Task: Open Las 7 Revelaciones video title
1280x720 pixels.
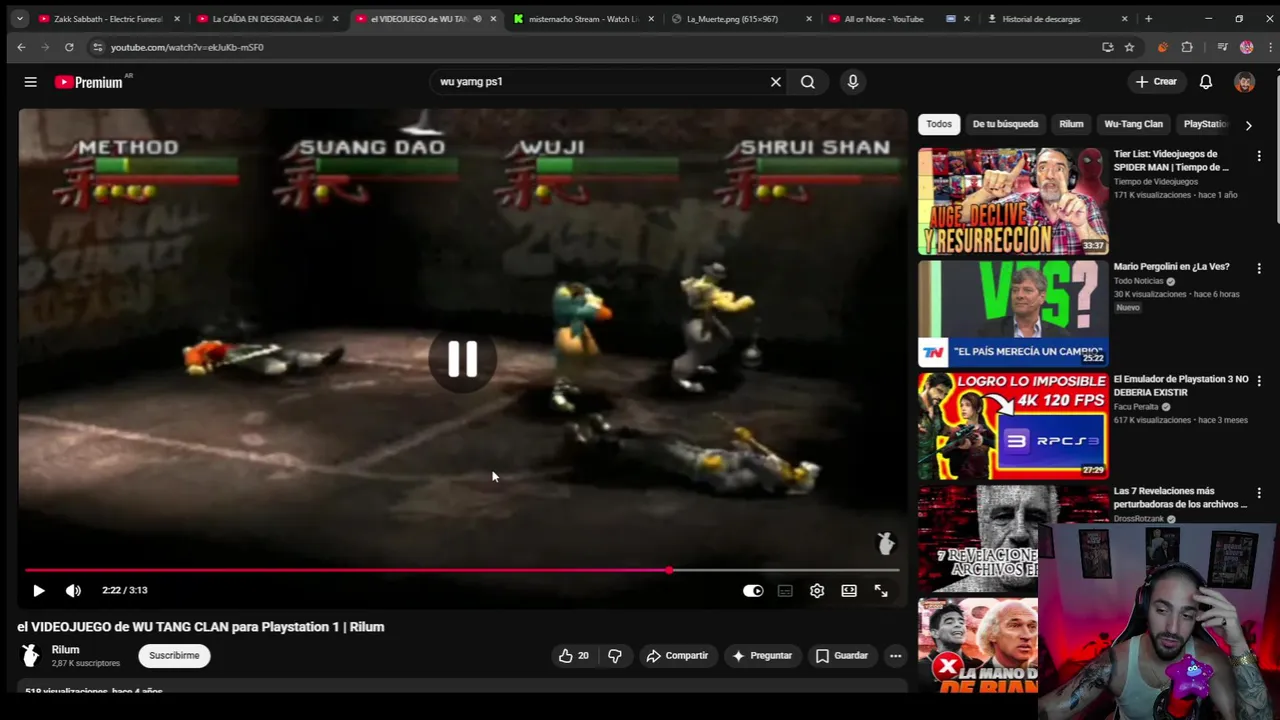Action: pyautogui.click(x=1180, y=498)
